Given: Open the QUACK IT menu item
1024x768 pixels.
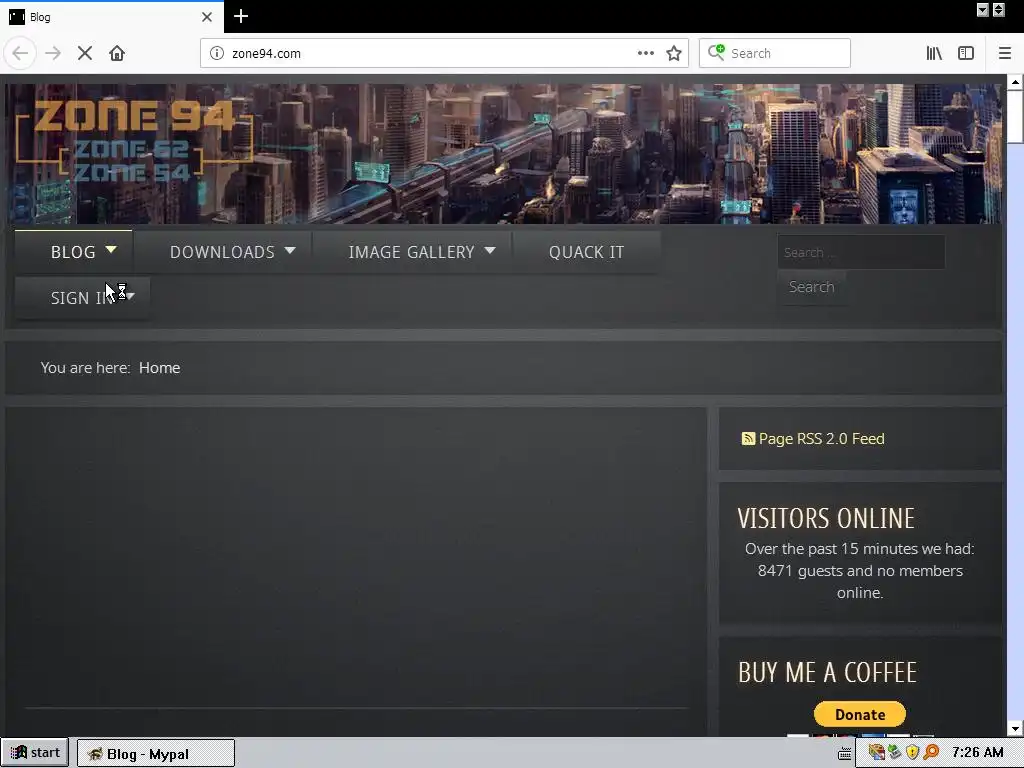Looking at the screenshot, I should 586,252.
